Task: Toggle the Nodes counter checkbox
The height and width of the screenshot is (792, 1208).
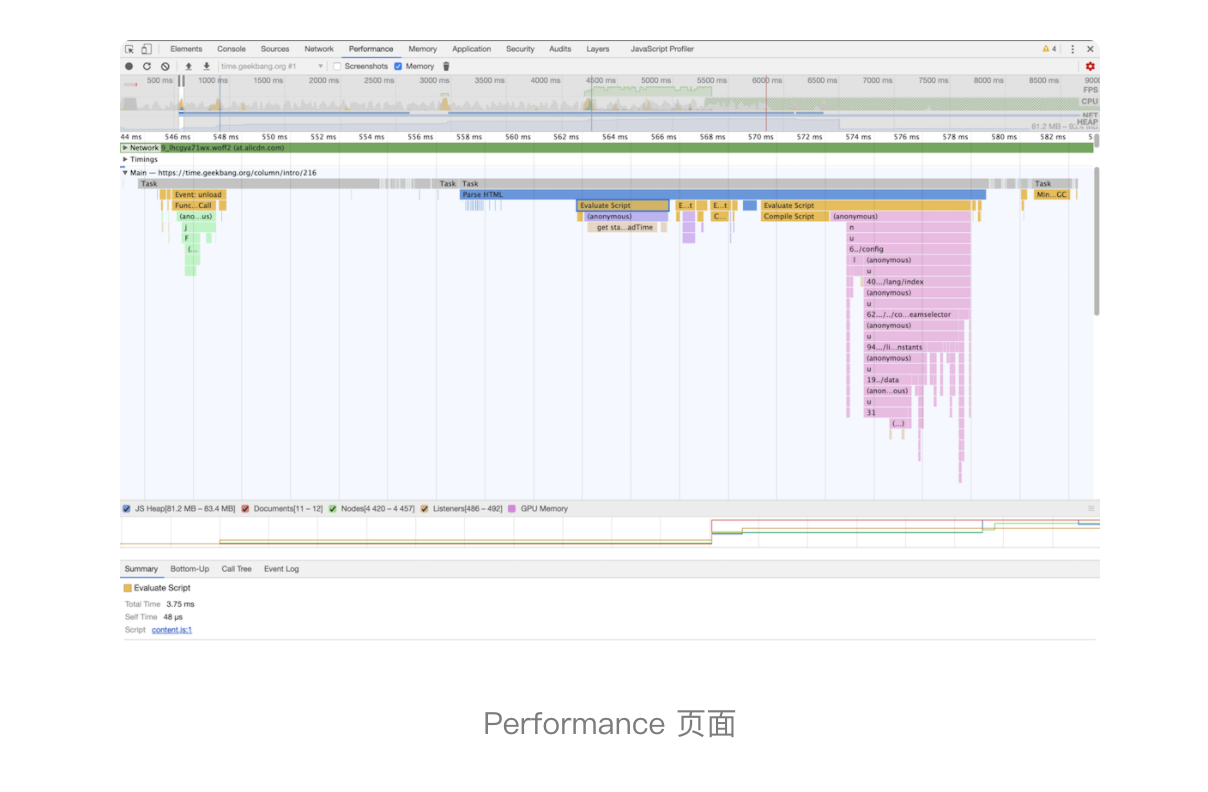Action: tap(333, 509)
